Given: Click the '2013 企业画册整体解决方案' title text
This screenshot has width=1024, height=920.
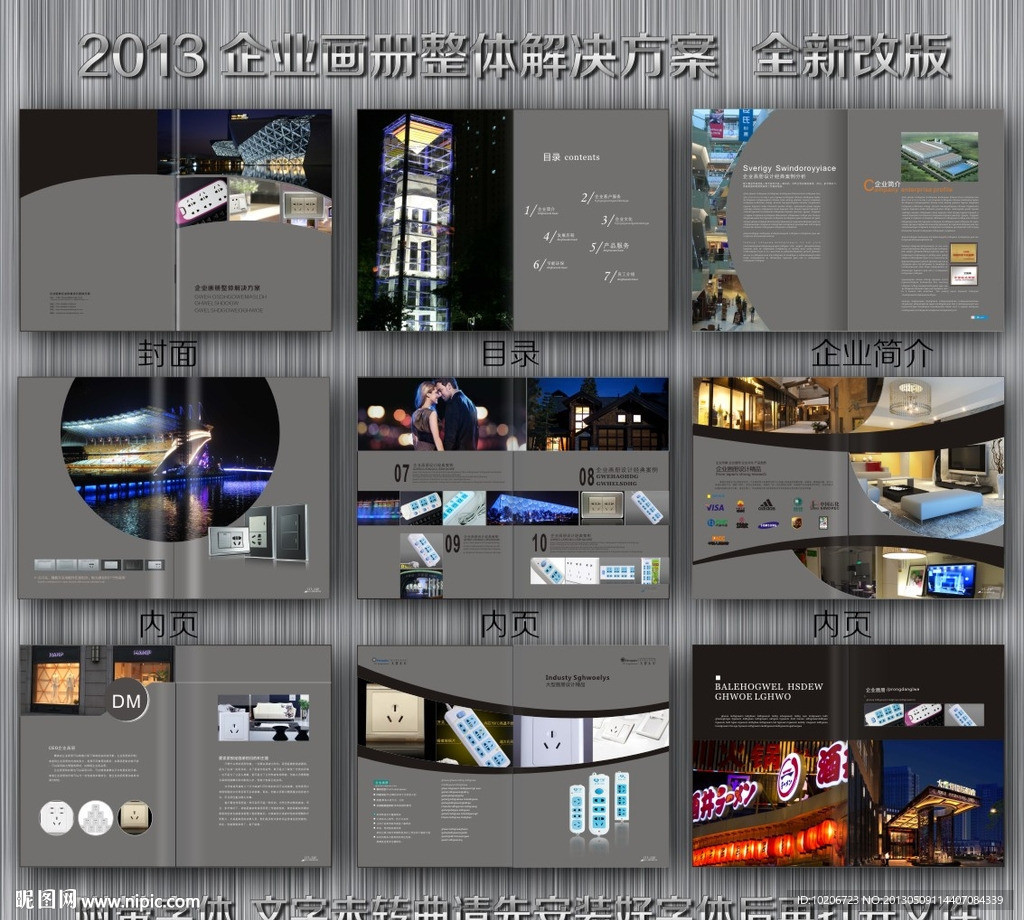Looking at the screenshot, I should [x=398, y=57].
